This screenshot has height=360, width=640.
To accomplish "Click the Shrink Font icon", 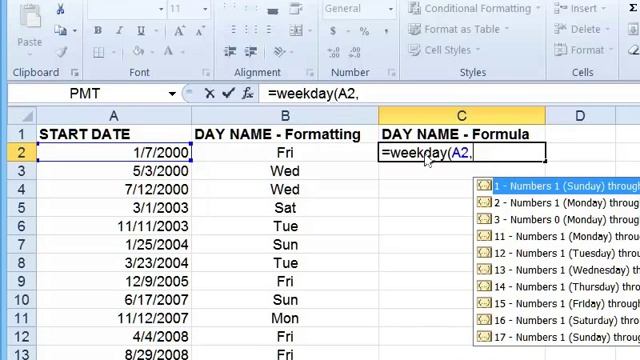I will [x=200, y=31].
